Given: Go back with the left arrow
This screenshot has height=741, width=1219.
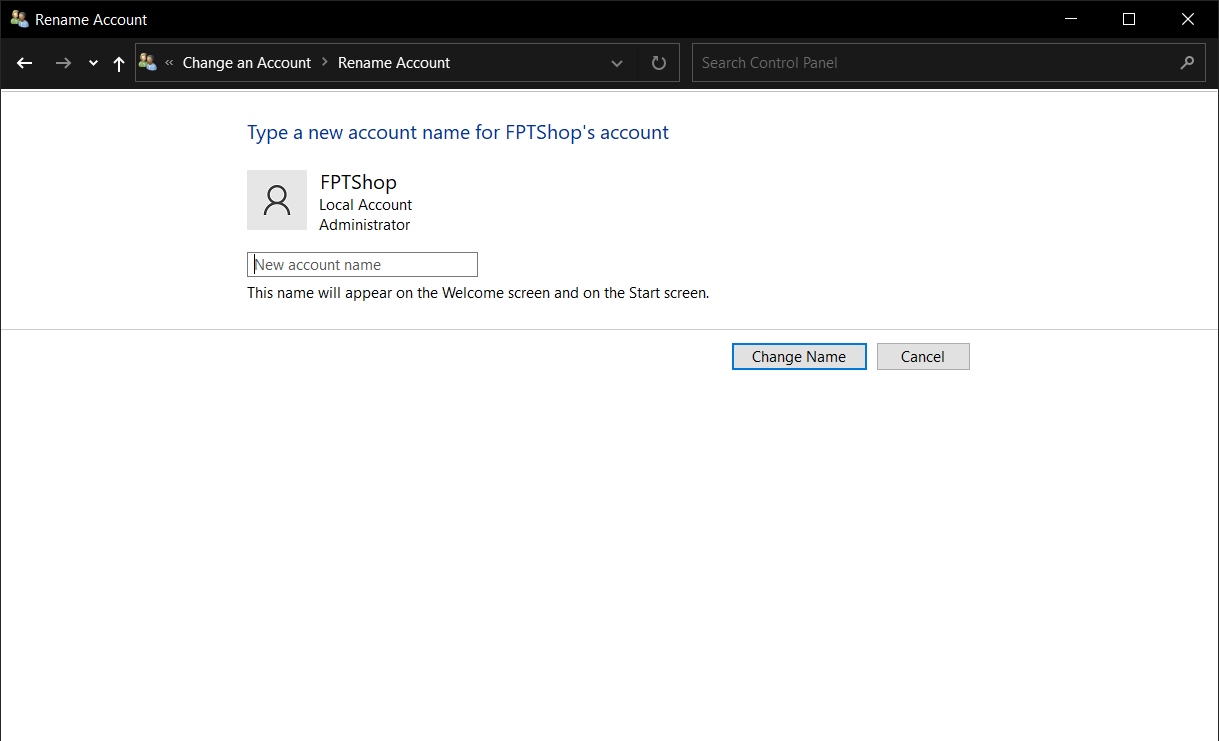Looking at the screenshot, I should [25, 63].
